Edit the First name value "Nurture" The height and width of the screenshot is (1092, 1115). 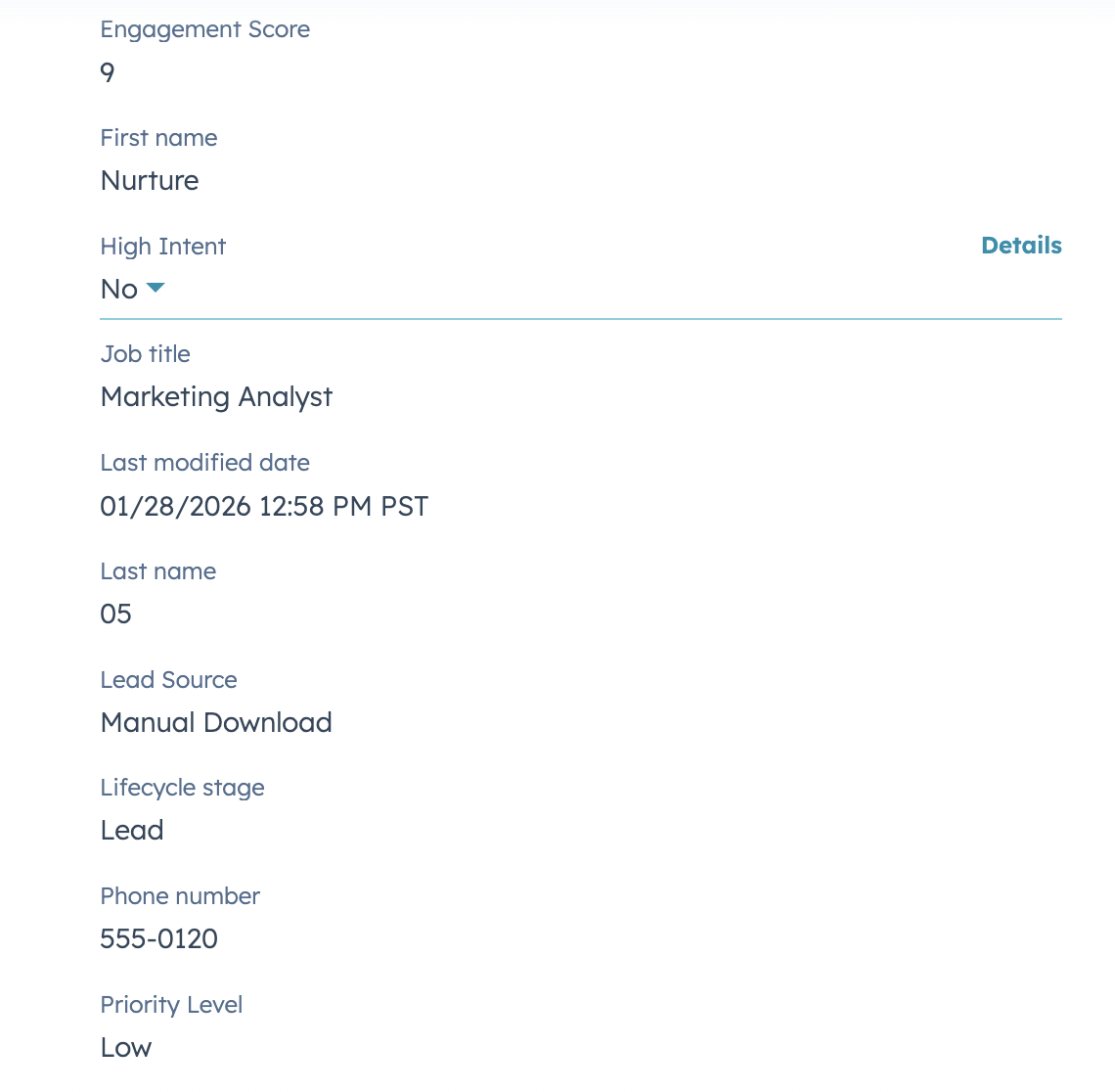pos(149,180)
